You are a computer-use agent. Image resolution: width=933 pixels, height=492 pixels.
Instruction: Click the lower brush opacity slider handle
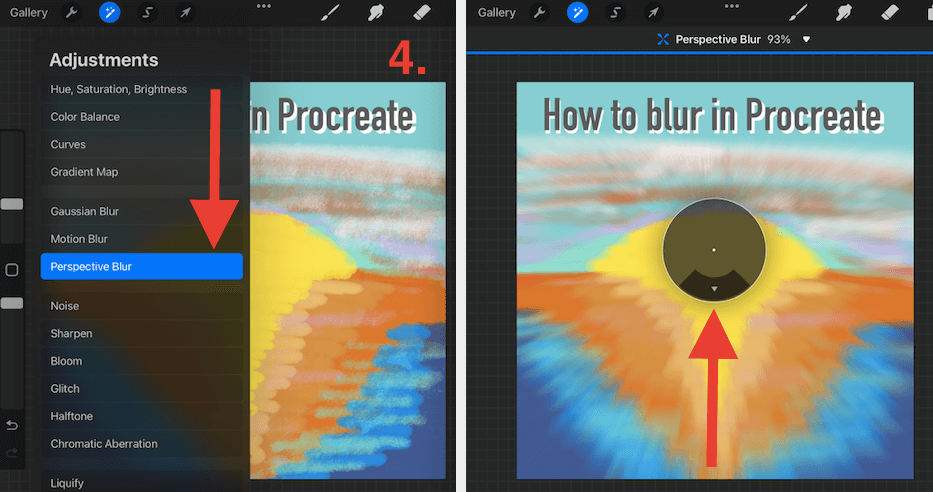pyautogui.click(x=12, y=303)
